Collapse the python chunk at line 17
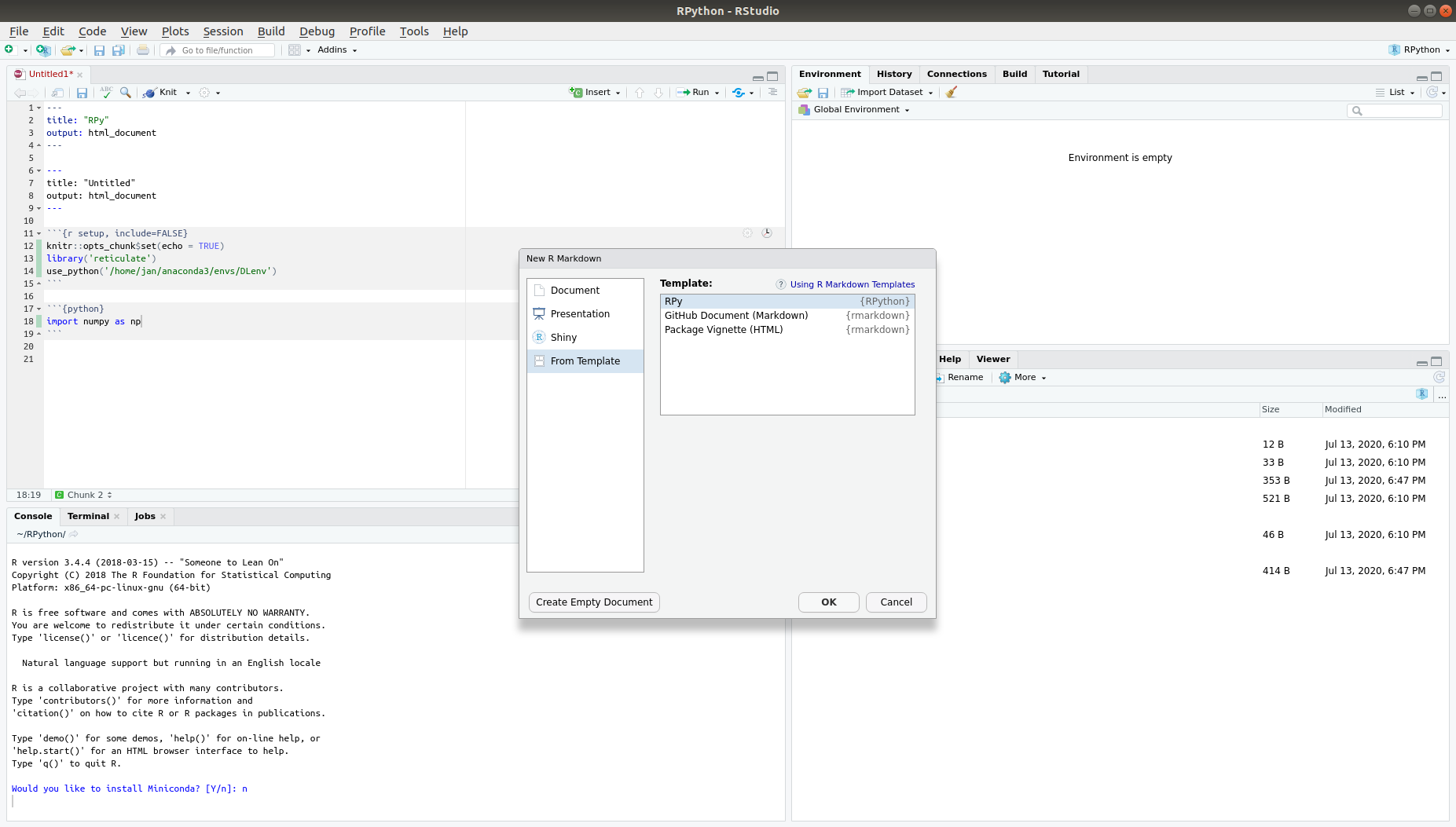Image resolution: width=1456 pixels, height=827 pixels. click(39, 309)
